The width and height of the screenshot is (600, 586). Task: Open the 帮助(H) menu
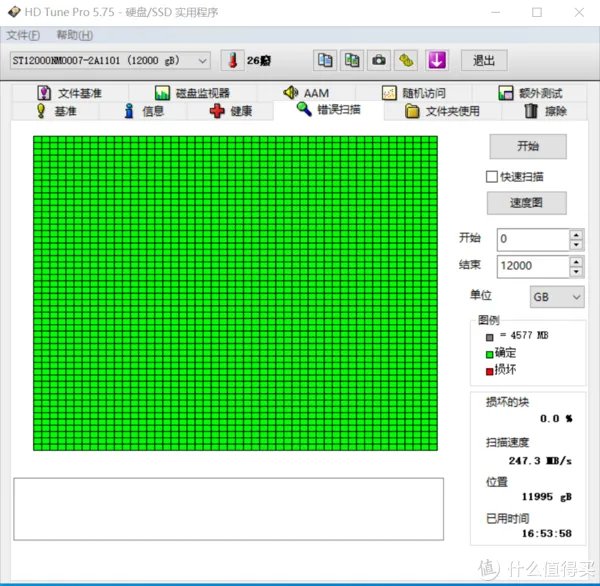pos(75,35)
